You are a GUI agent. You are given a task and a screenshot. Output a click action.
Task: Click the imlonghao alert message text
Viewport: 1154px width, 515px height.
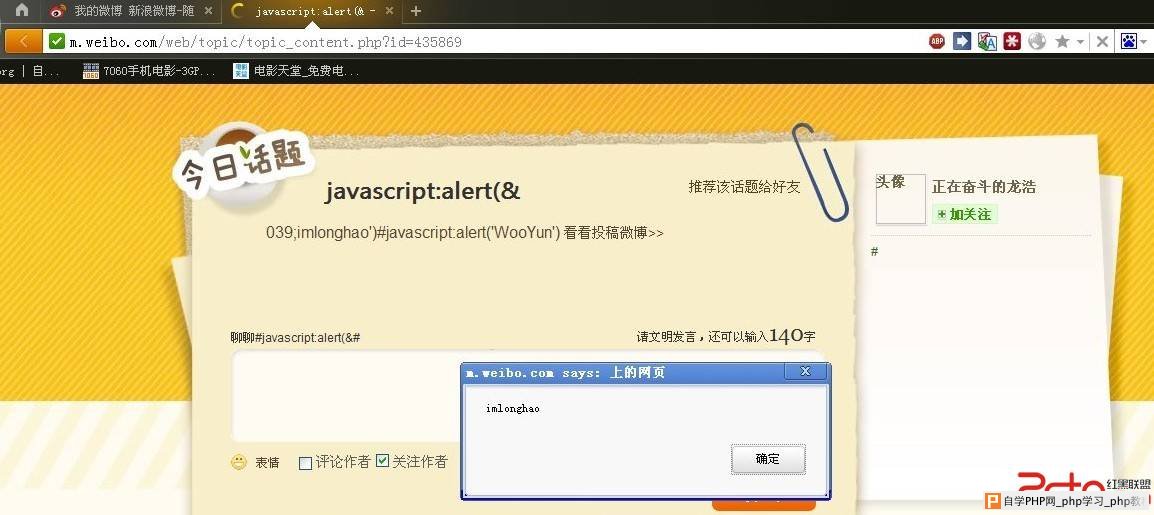coord(513,408)
